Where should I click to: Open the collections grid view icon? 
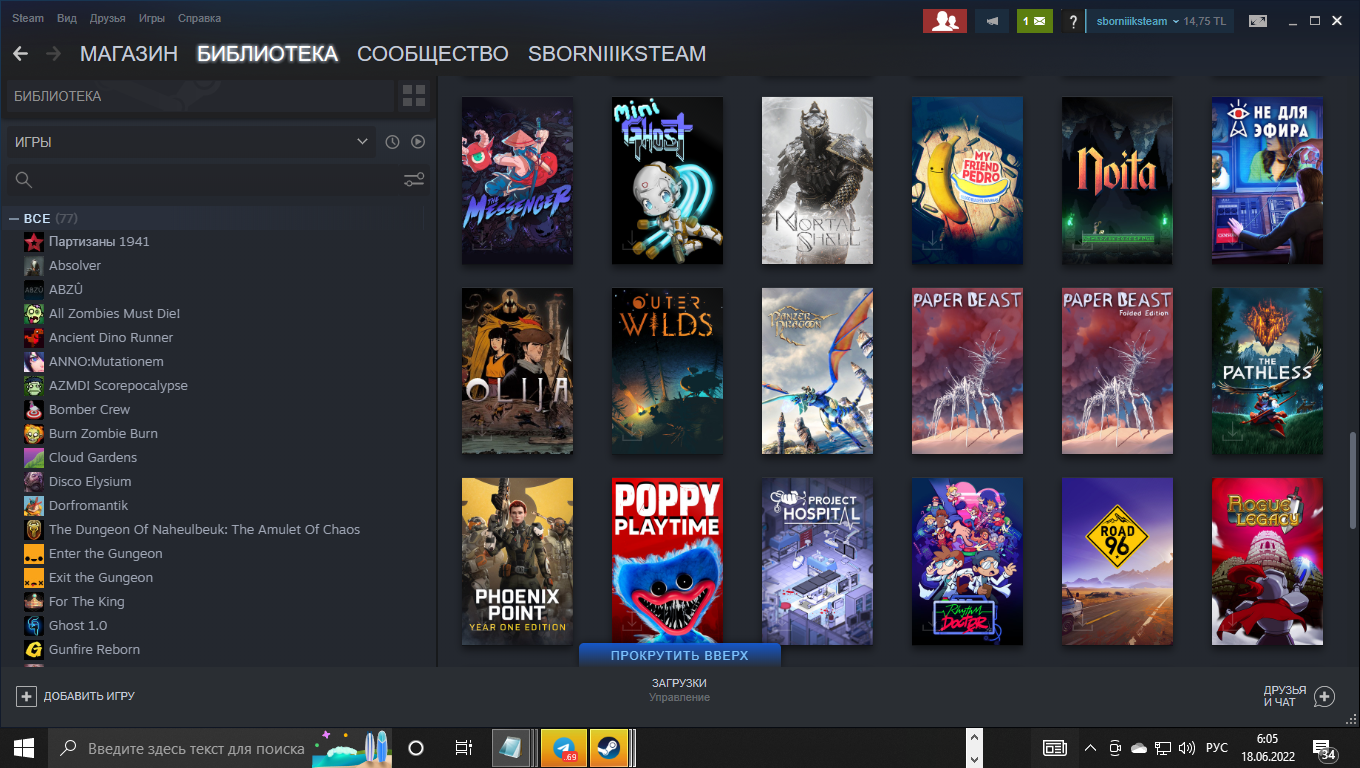pos(413,96)
